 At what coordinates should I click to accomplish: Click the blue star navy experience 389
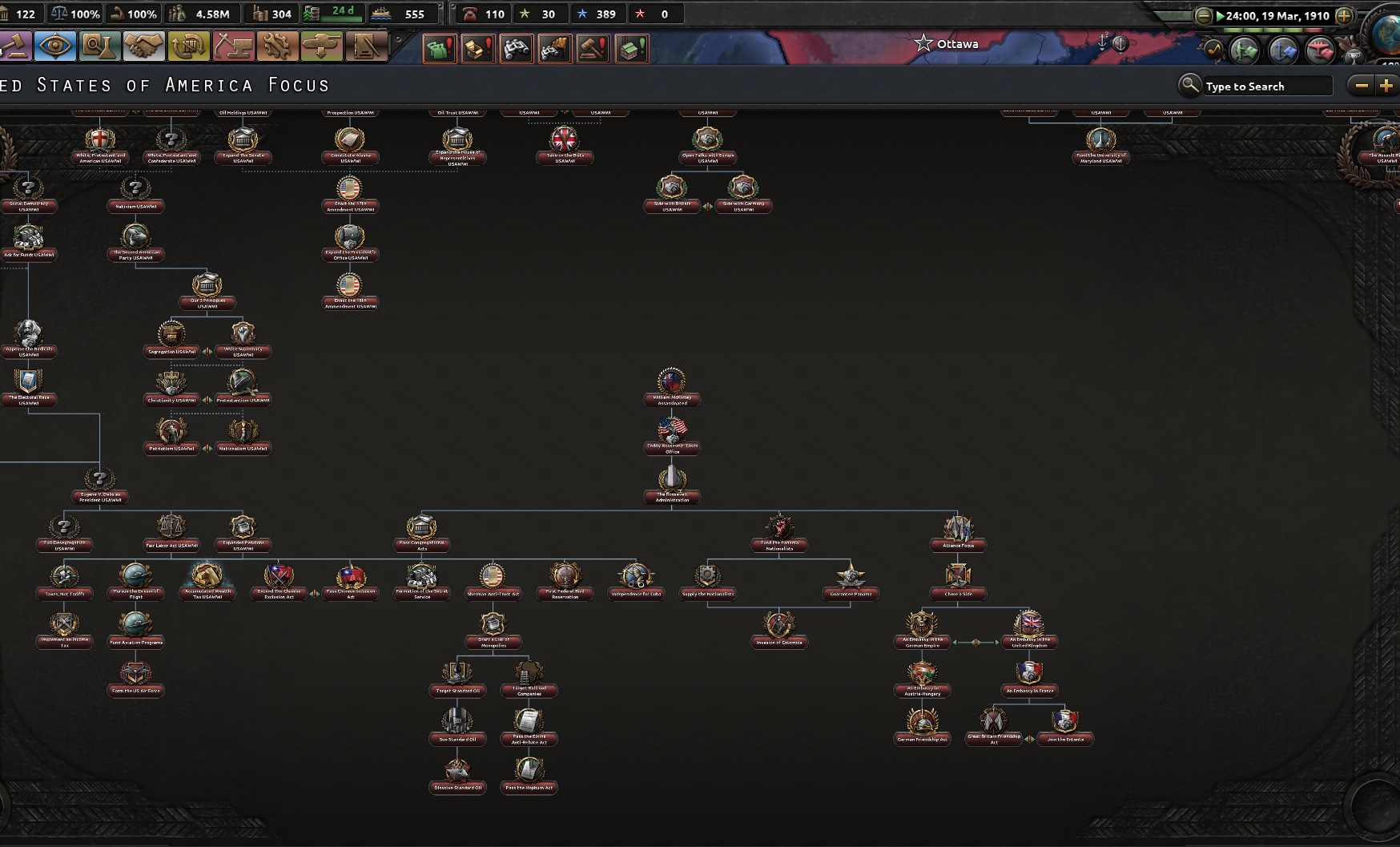click(597, 14)
